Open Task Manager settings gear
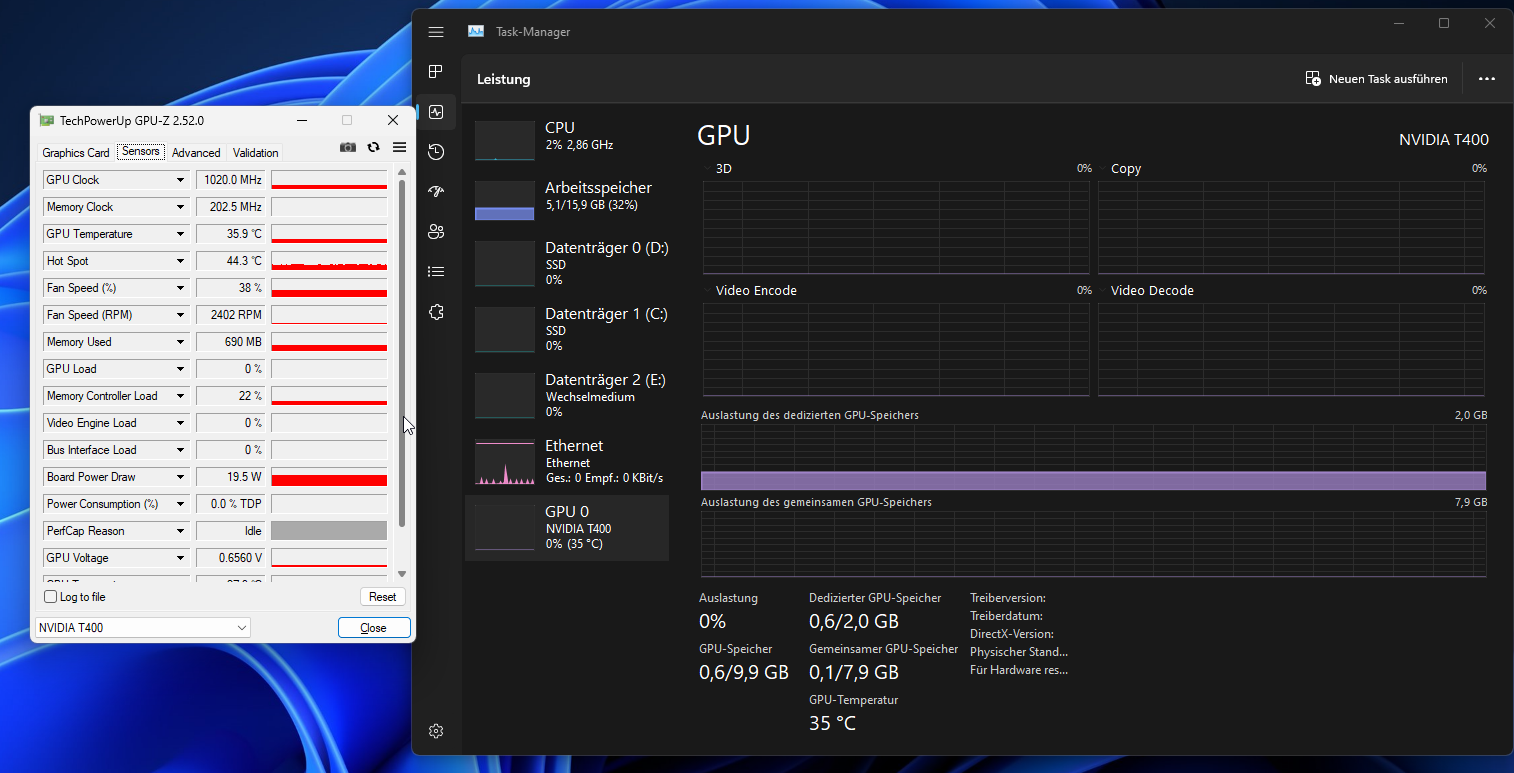The width and height of the screenshot is (1514, 773). pos(436,731)
